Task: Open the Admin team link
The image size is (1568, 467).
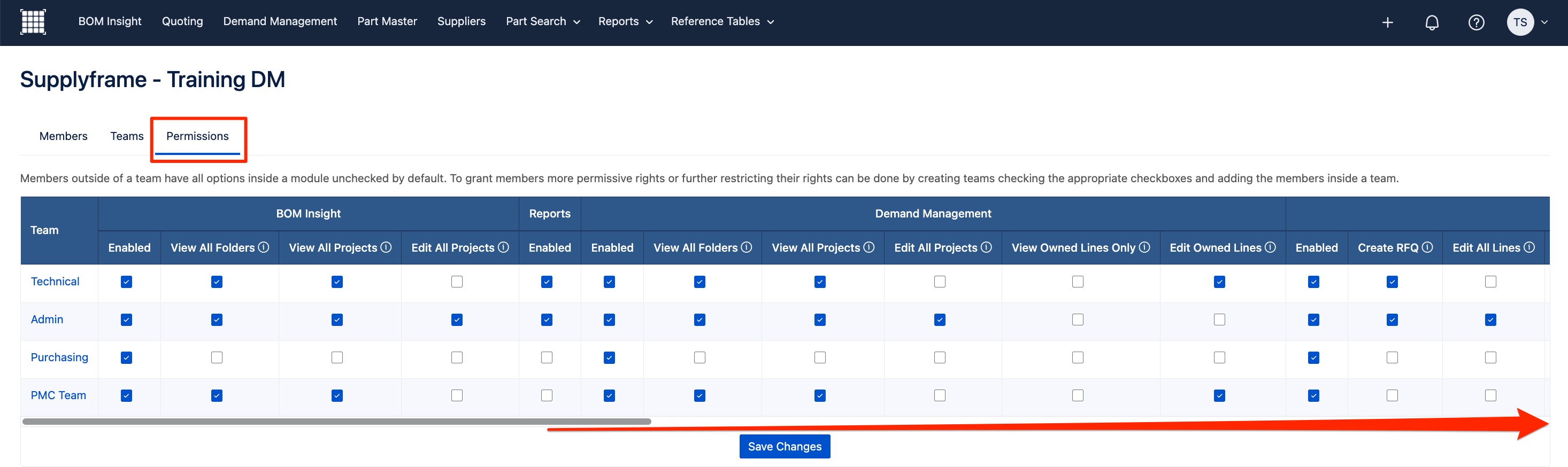Action: [x=47, y=319]
